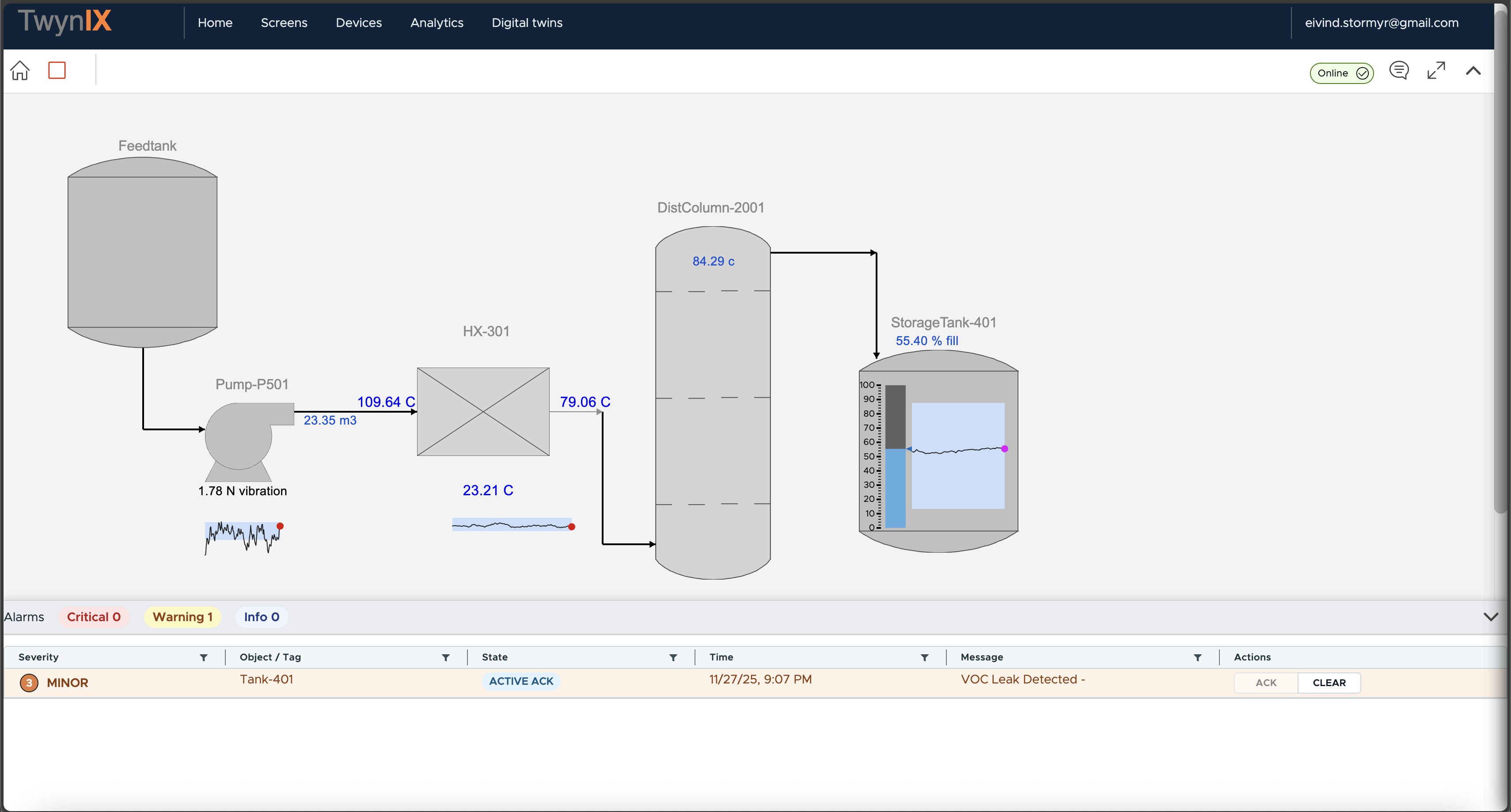Go to Digital twins menu
Viewport: 1511px width, 812px height.
[527, 23]
